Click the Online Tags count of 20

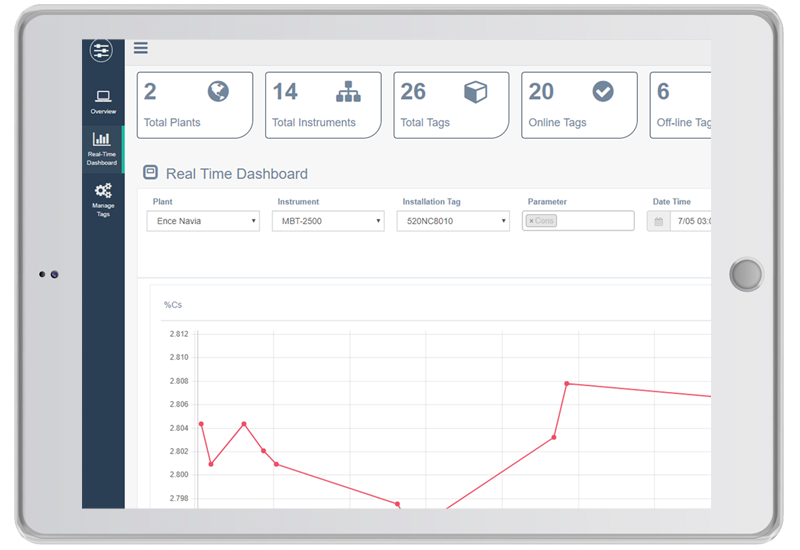541,92
